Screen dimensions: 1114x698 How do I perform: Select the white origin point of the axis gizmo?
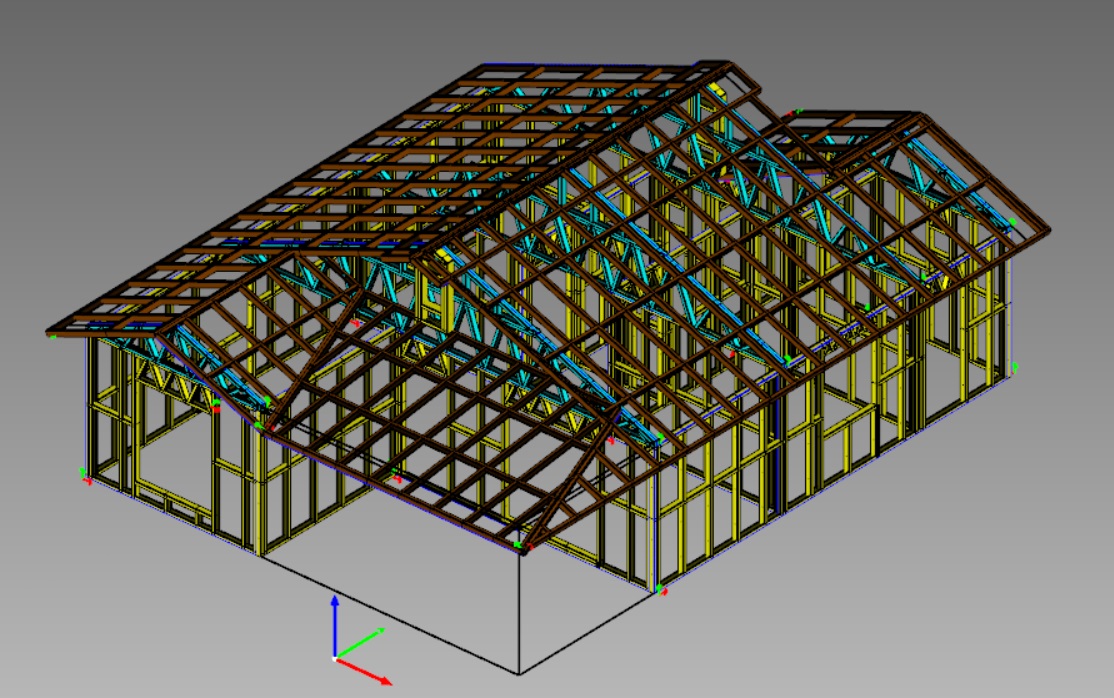click(335, 658)
